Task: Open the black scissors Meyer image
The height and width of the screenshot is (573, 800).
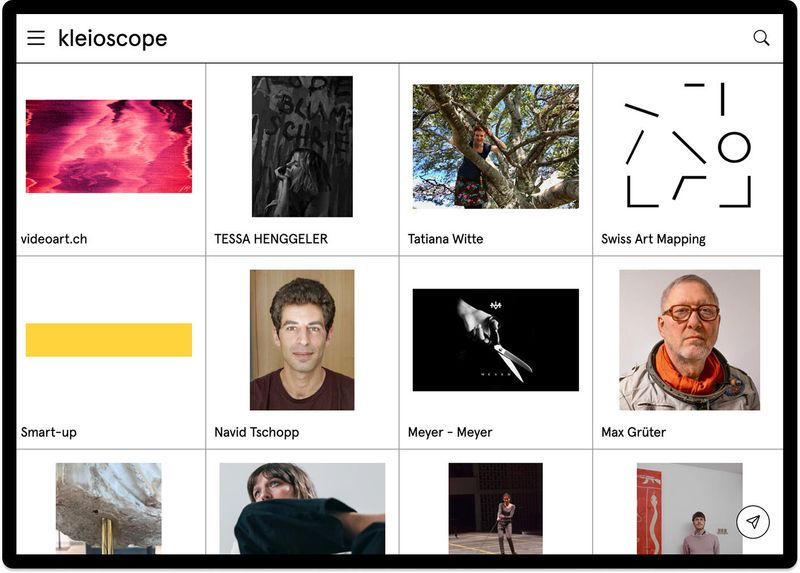Action: [x=495, y=340]
